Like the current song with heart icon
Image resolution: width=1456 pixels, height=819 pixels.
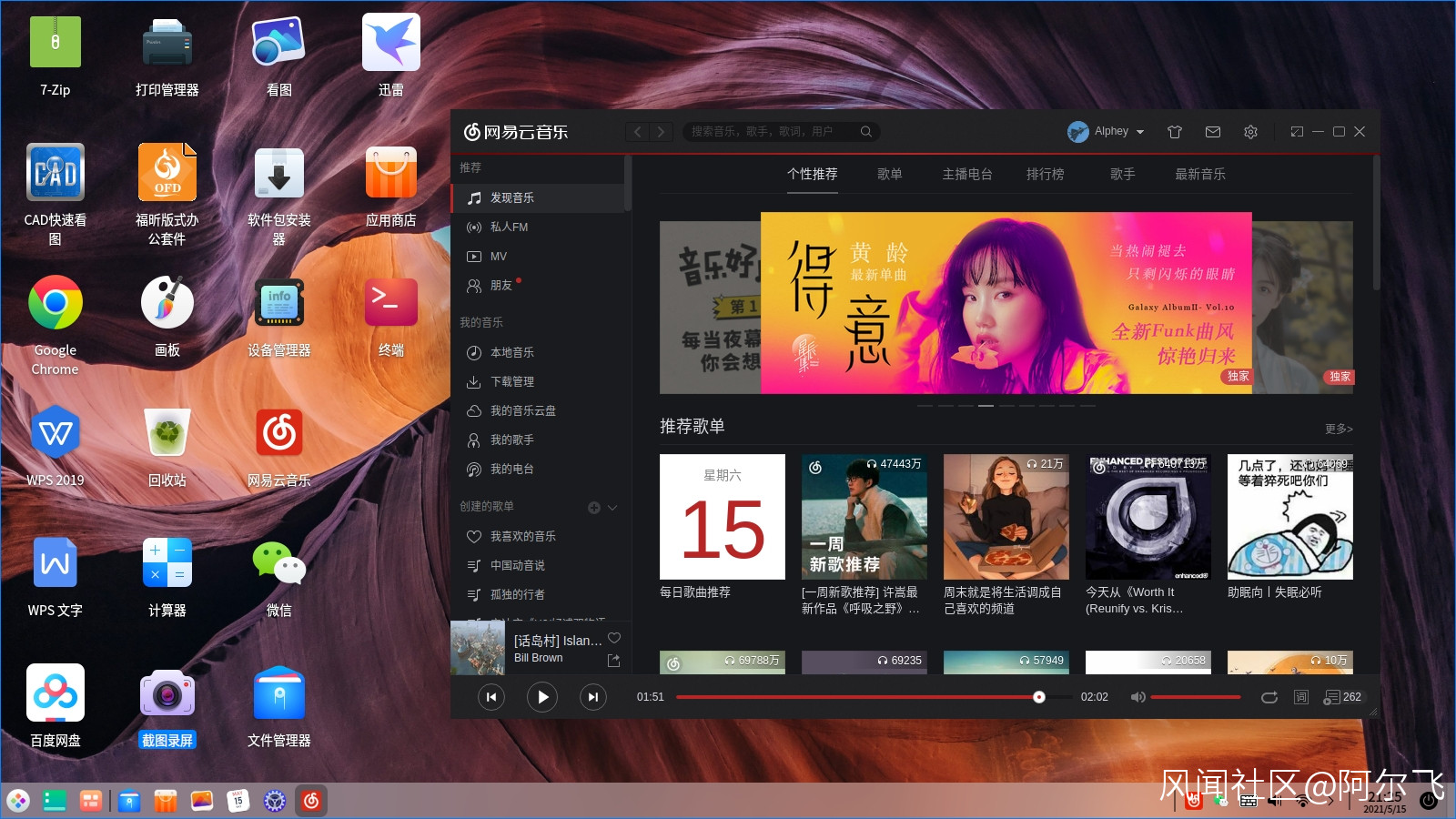[614, 638]
